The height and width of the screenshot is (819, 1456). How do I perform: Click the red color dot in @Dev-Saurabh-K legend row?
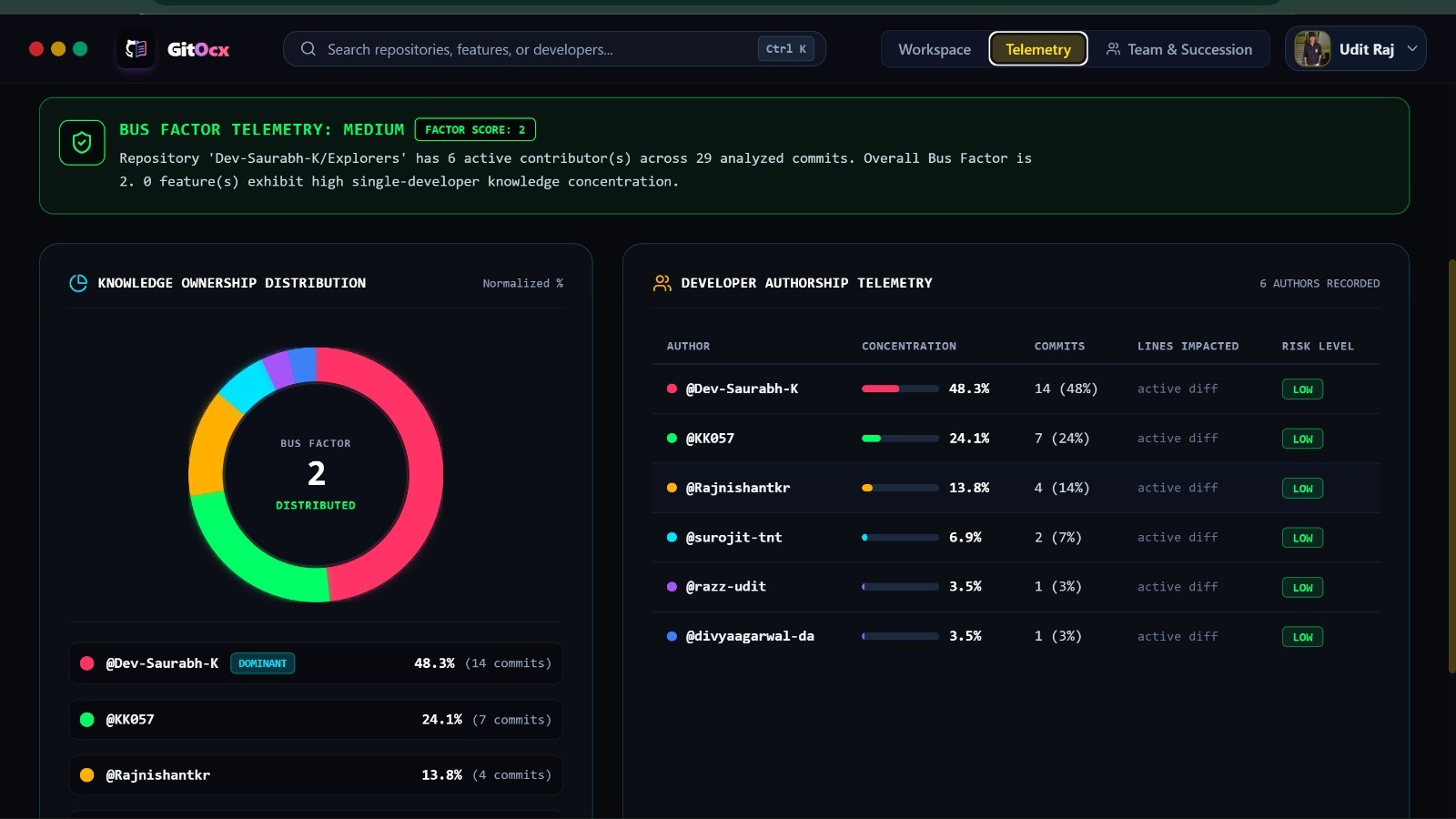click(87, 663)
